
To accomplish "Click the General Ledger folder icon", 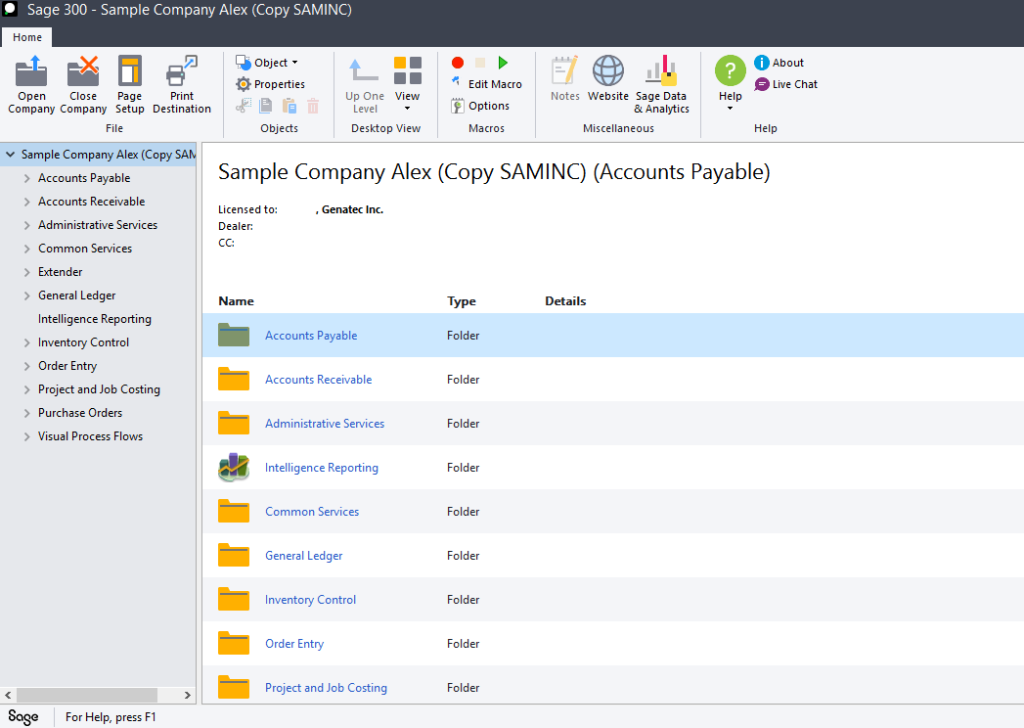I will [x=234, y=555].
